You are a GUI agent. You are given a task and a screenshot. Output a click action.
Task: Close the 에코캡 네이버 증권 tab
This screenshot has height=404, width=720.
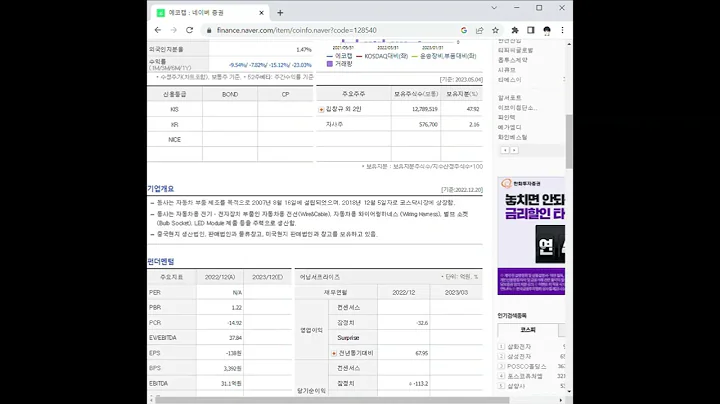coord(261,13)
